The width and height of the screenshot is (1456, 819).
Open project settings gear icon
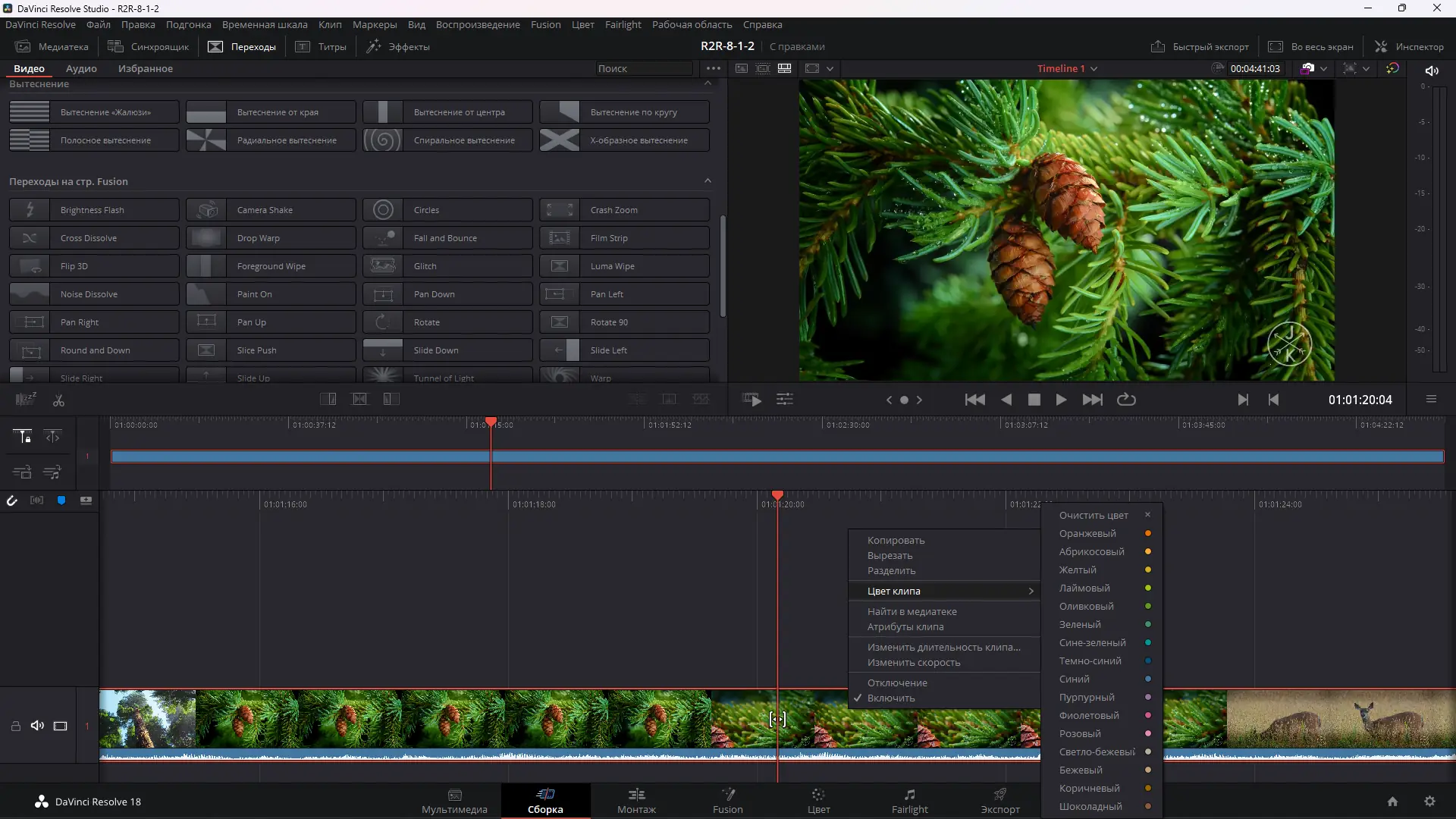(1429, 802)
